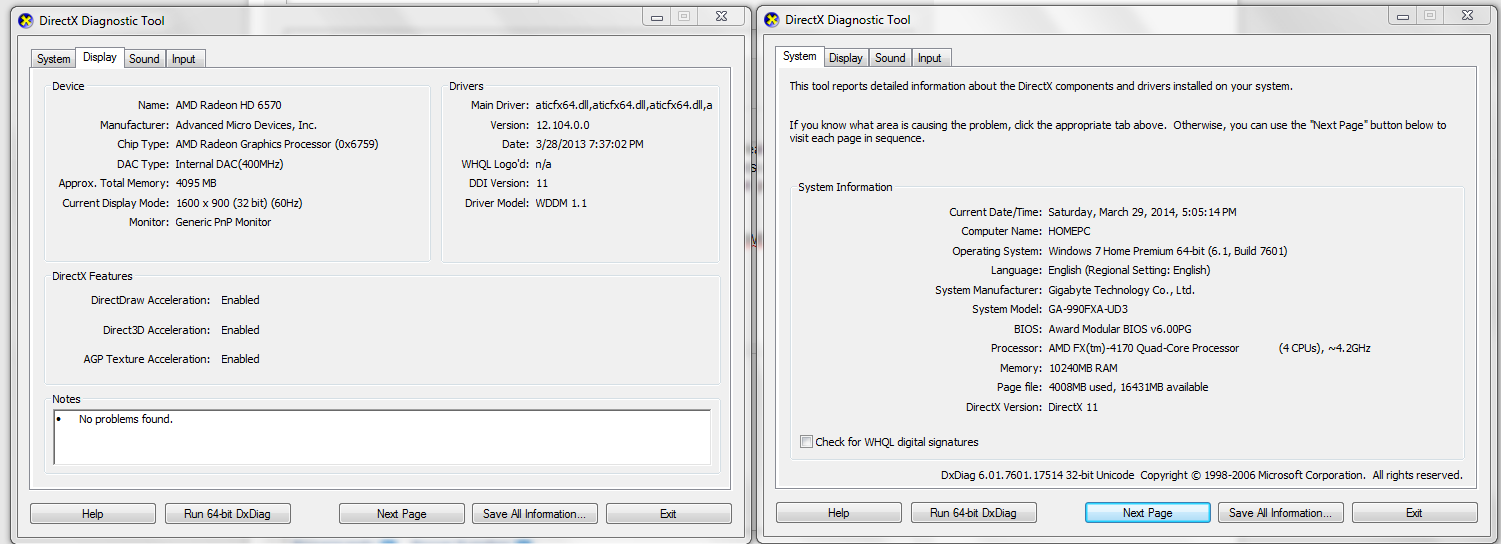Click DirectDraw Acceleration Enabled value

(x=240, y=300)
